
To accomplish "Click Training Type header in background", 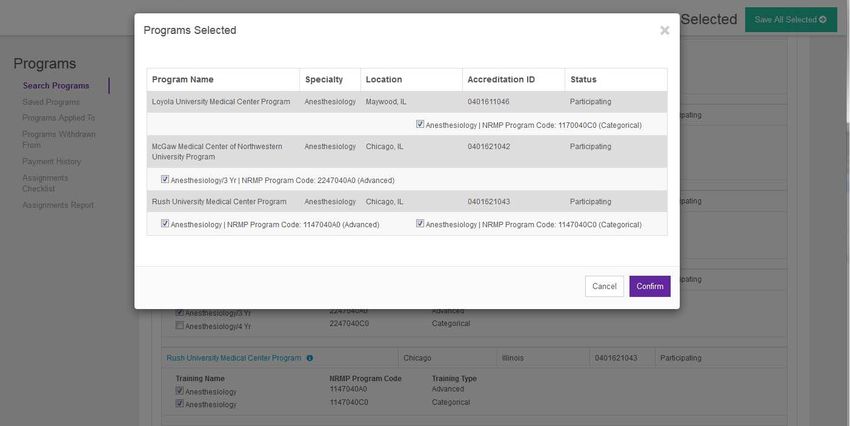I will point(454,379).
